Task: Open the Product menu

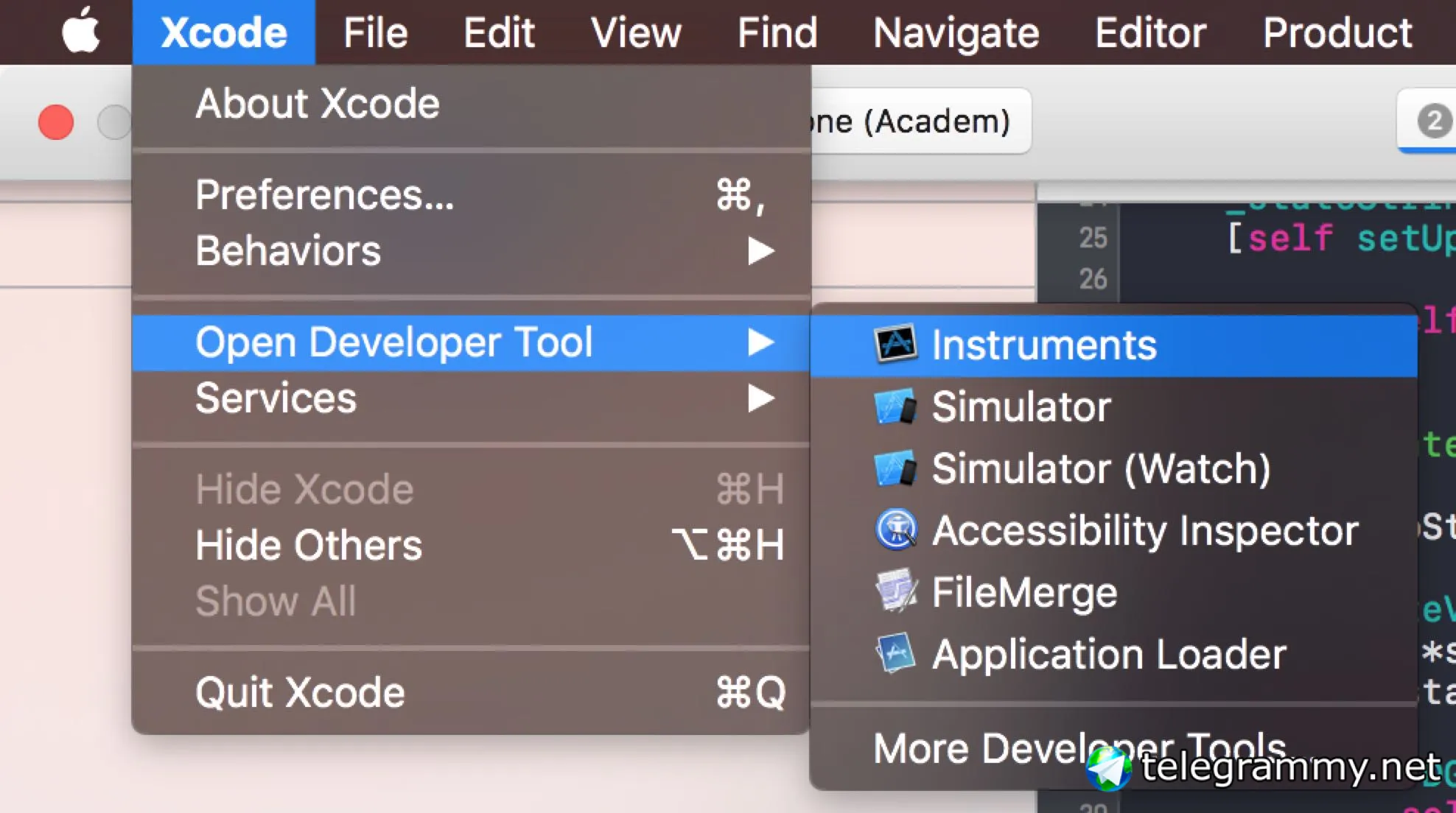Action: pos(1337,32)
